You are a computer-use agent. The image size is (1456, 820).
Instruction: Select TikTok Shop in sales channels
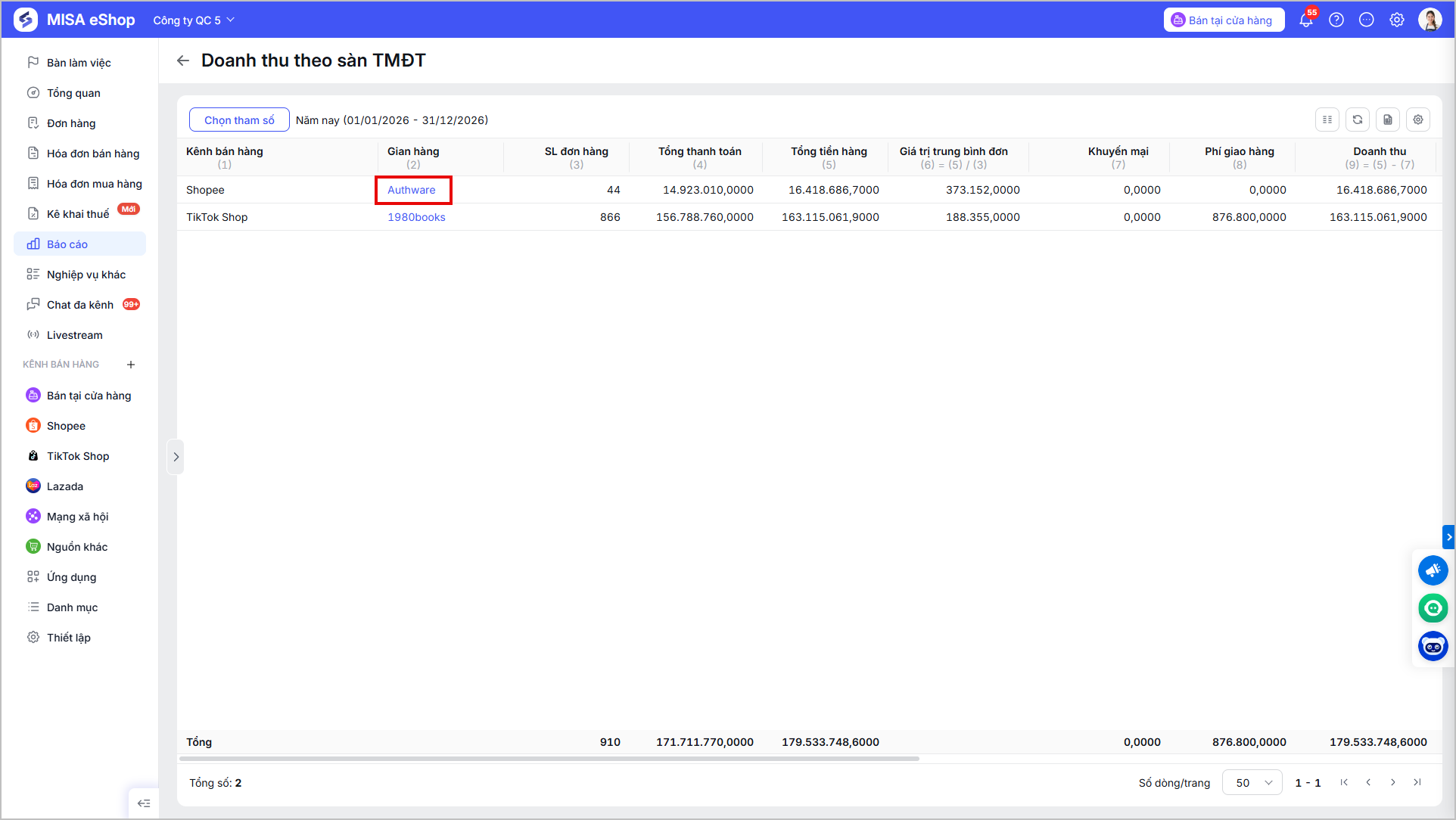coord(79,456)
